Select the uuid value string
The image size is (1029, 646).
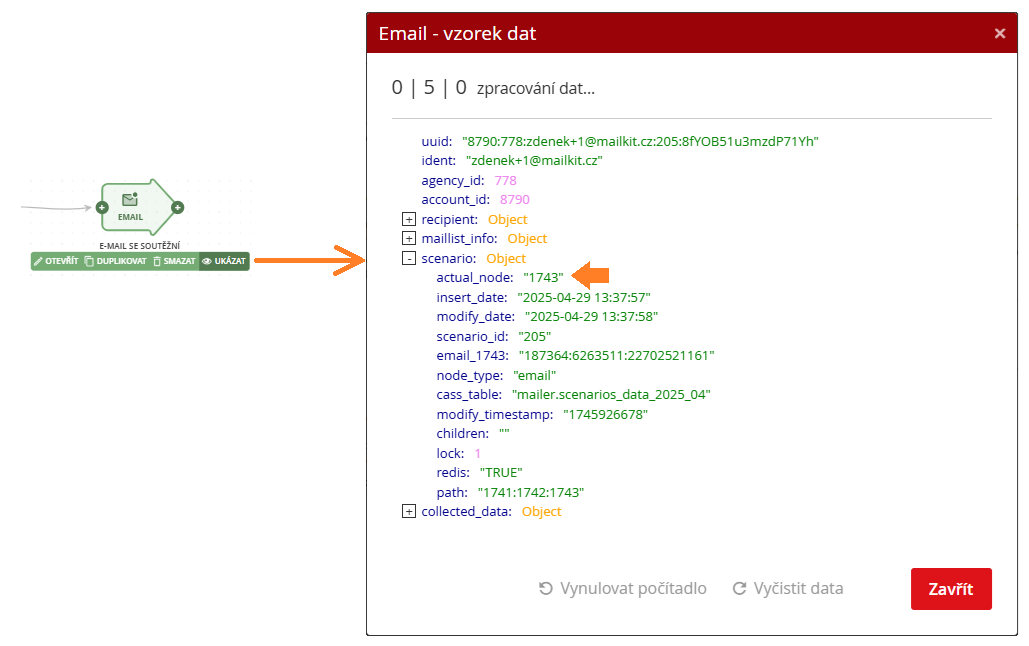coord(640,142)
